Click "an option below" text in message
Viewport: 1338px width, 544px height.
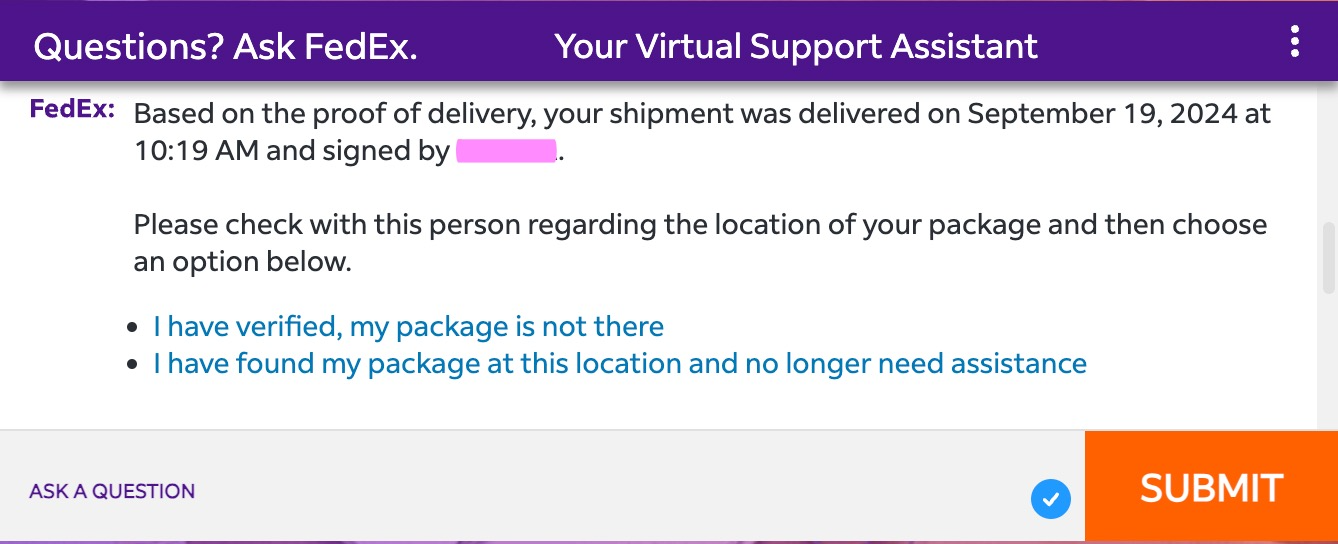[243, 263]
